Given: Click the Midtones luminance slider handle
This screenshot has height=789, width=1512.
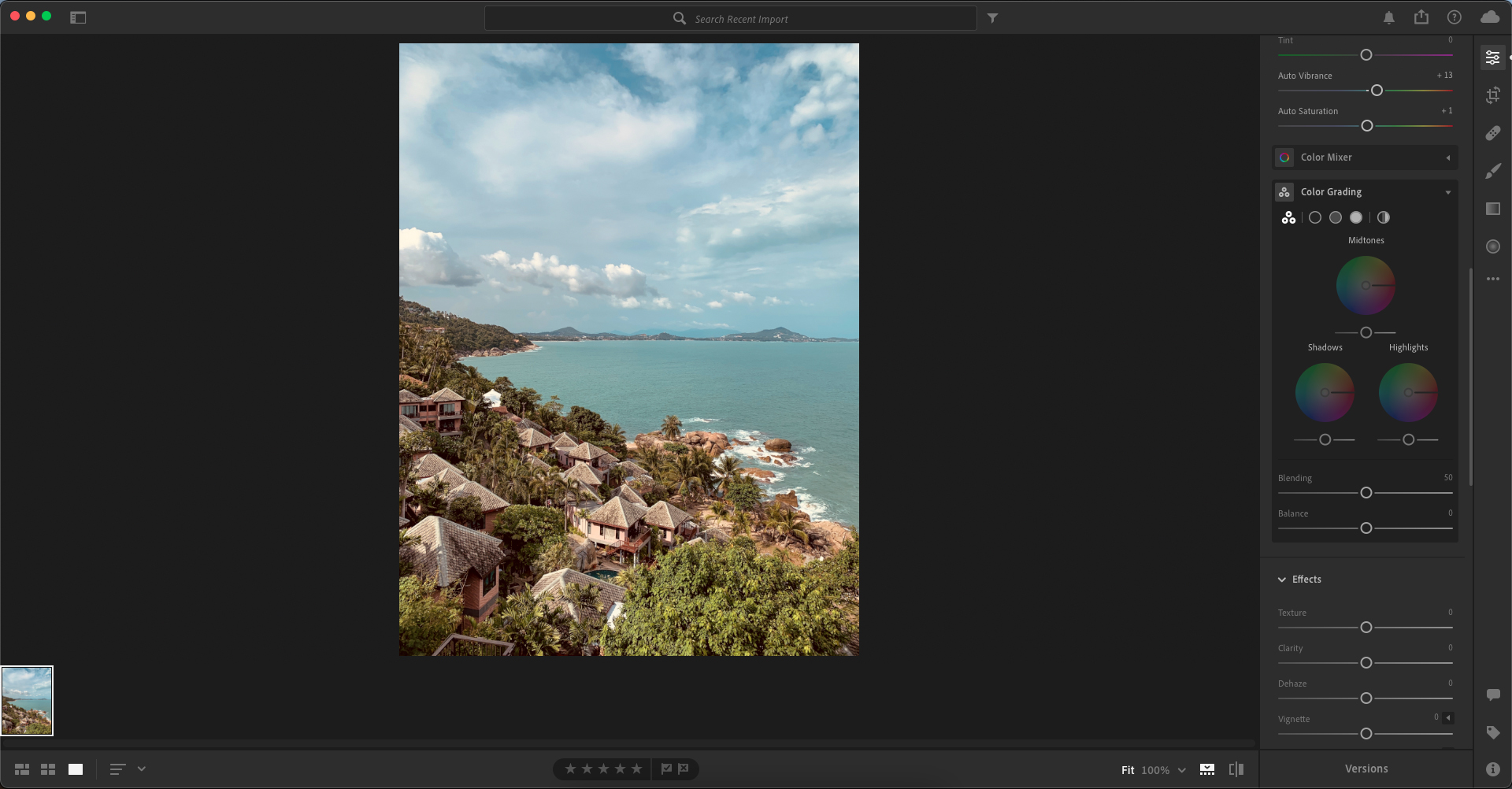Looking at the screenshot, I should click(x=1366, y=332).
